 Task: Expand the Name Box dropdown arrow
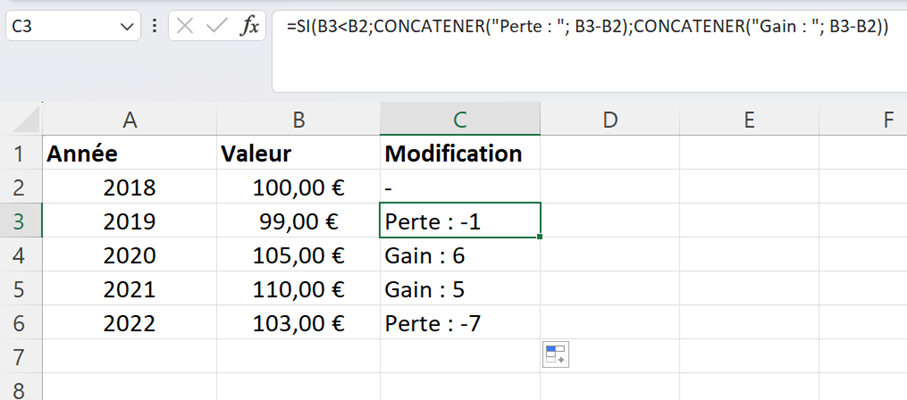[127, 27]
